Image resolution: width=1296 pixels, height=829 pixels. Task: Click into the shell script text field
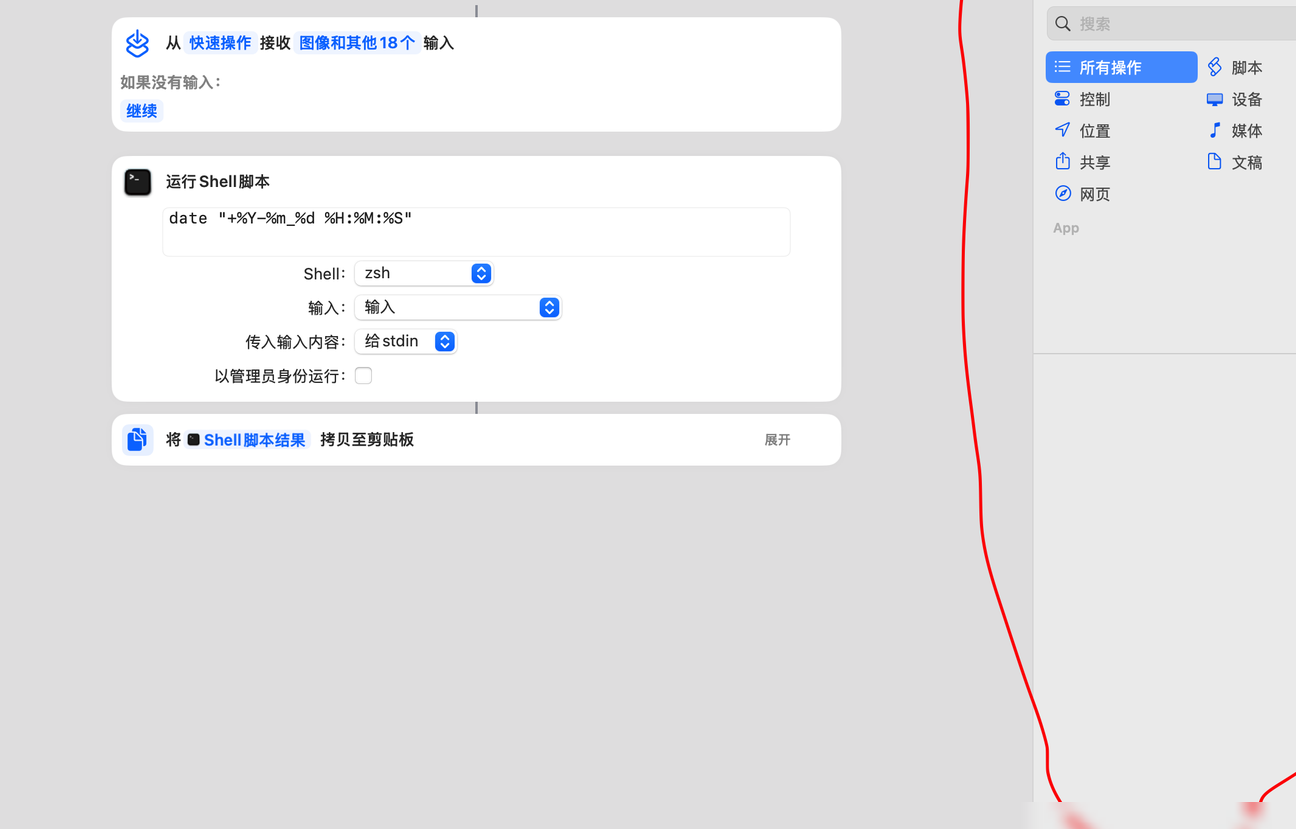click(476, 232)
